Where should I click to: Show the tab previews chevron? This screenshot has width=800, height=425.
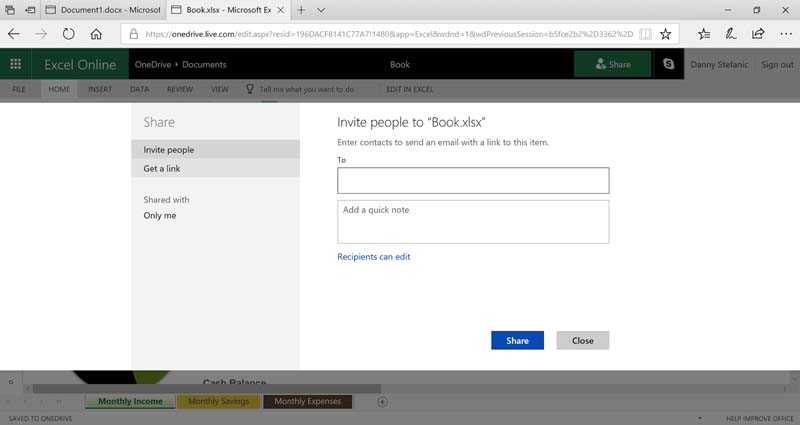pos(321,10)
